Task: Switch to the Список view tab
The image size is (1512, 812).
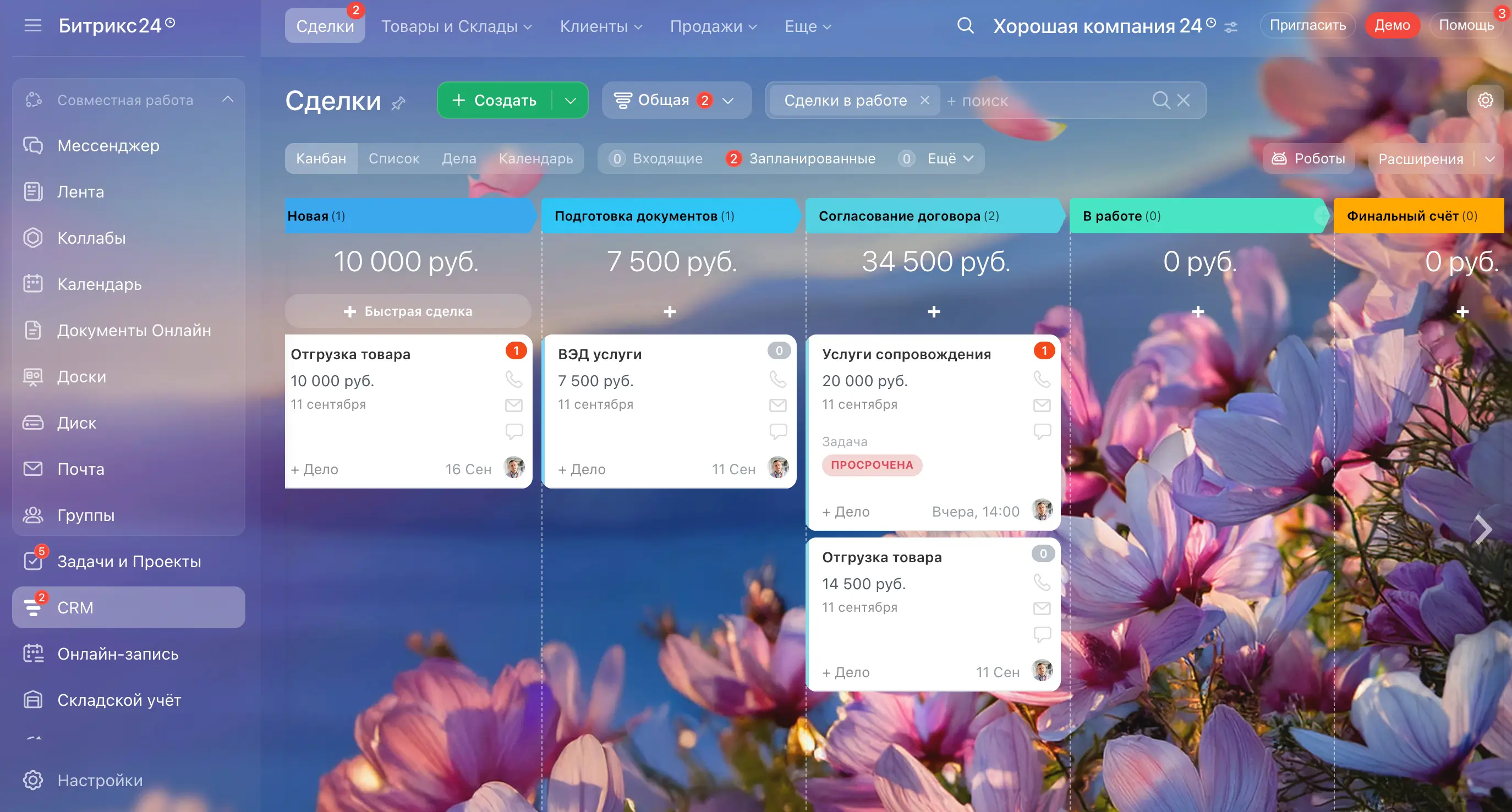Action: (393, 158)
